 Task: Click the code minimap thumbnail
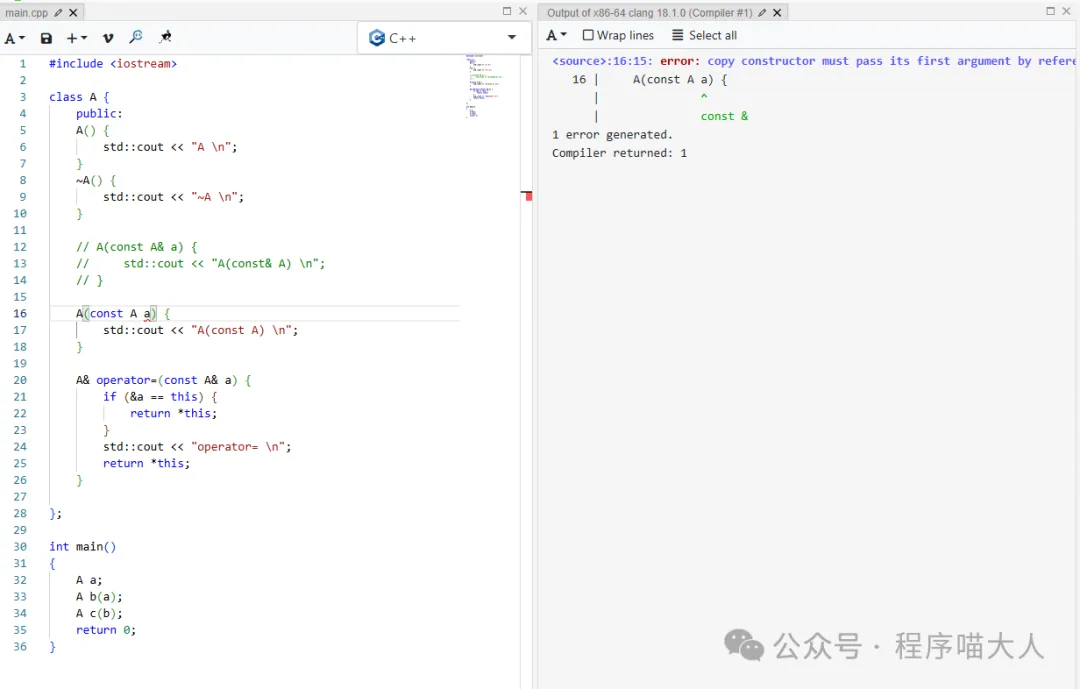point(484,86)
